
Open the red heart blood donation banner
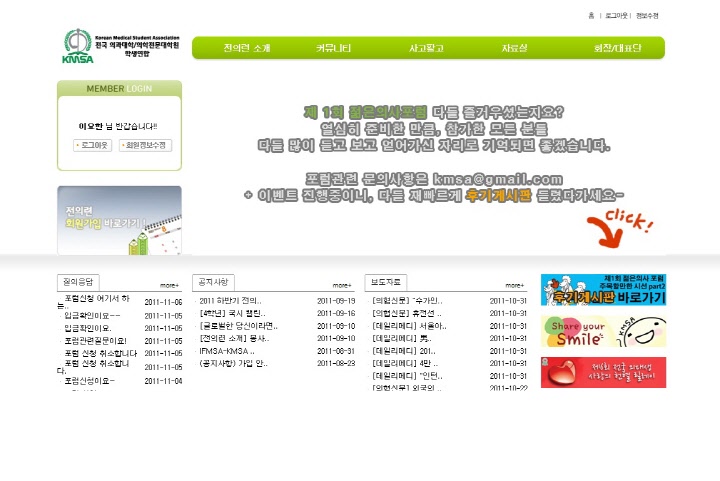(x=603, y=372)
